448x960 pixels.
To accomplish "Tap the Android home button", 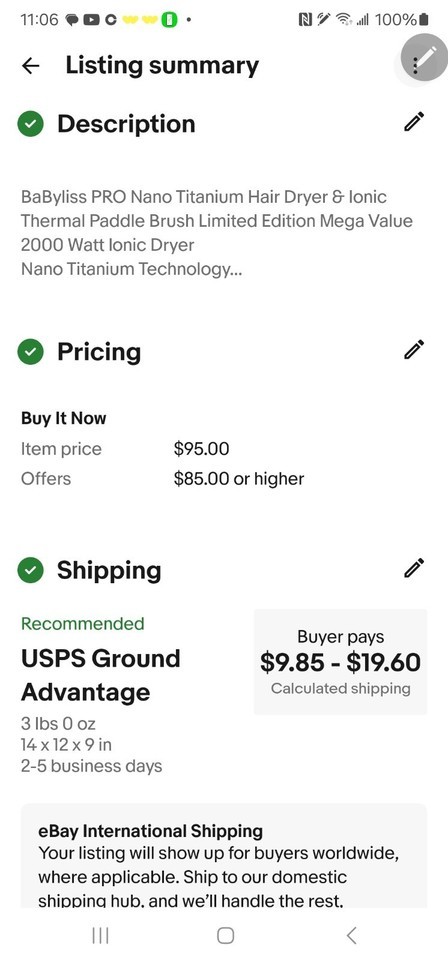I will pyautogui.click(x=226, y=935).
